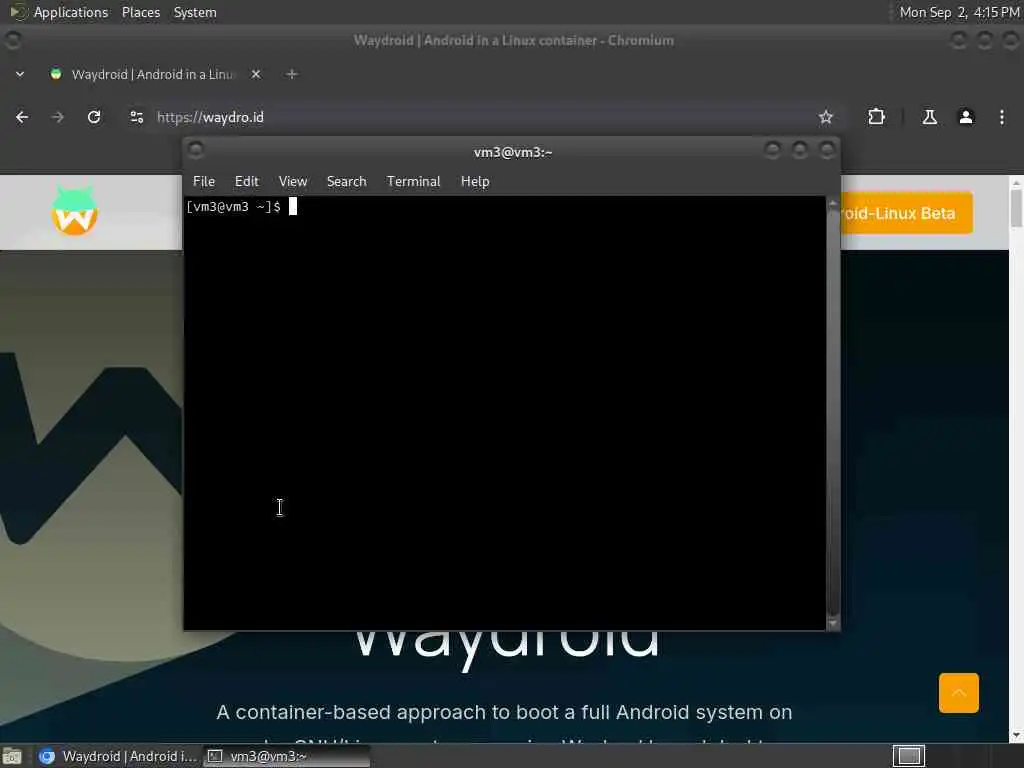Image resolution: width=1024 pixels, height=768 pixels.
Task: Open the terminal Search menu
Action: [346, 182]
